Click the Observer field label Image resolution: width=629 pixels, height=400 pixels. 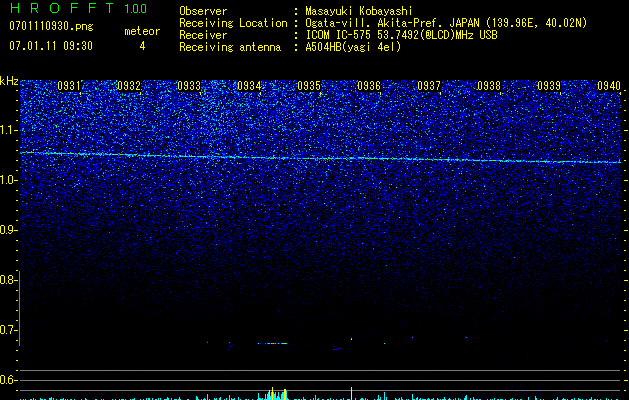[203, 11]
